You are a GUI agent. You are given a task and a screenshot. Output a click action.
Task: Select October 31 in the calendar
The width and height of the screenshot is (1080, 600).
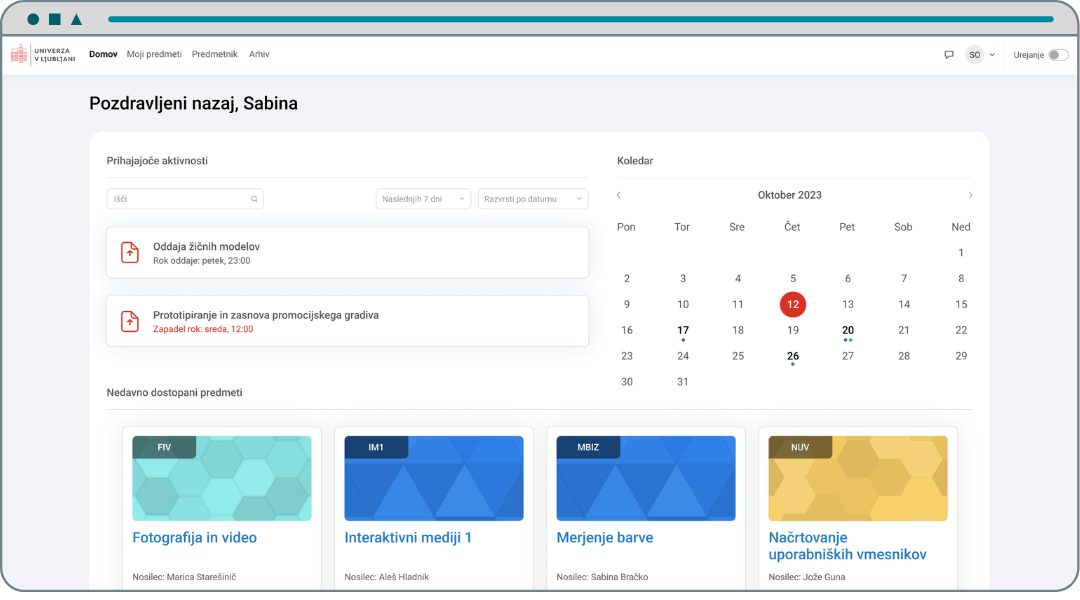point(683,382)
